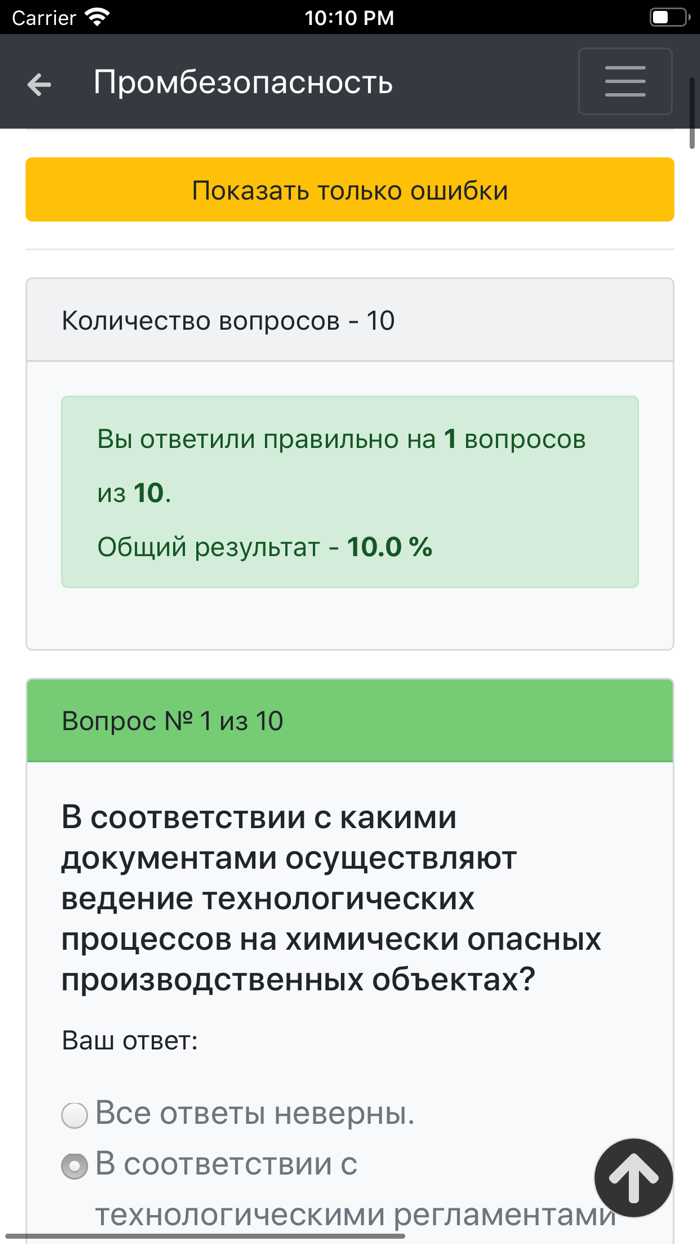This screenshot has height=1244, width=700.
Task: Tap the clock showing 10:10 PM
Action: point(349,17)
